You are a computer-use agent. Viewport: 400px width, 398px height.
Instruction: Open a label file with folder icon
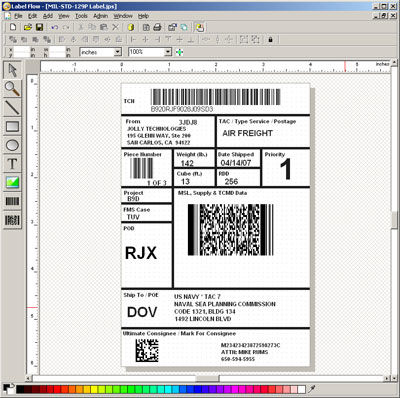[x=28, y=27]
